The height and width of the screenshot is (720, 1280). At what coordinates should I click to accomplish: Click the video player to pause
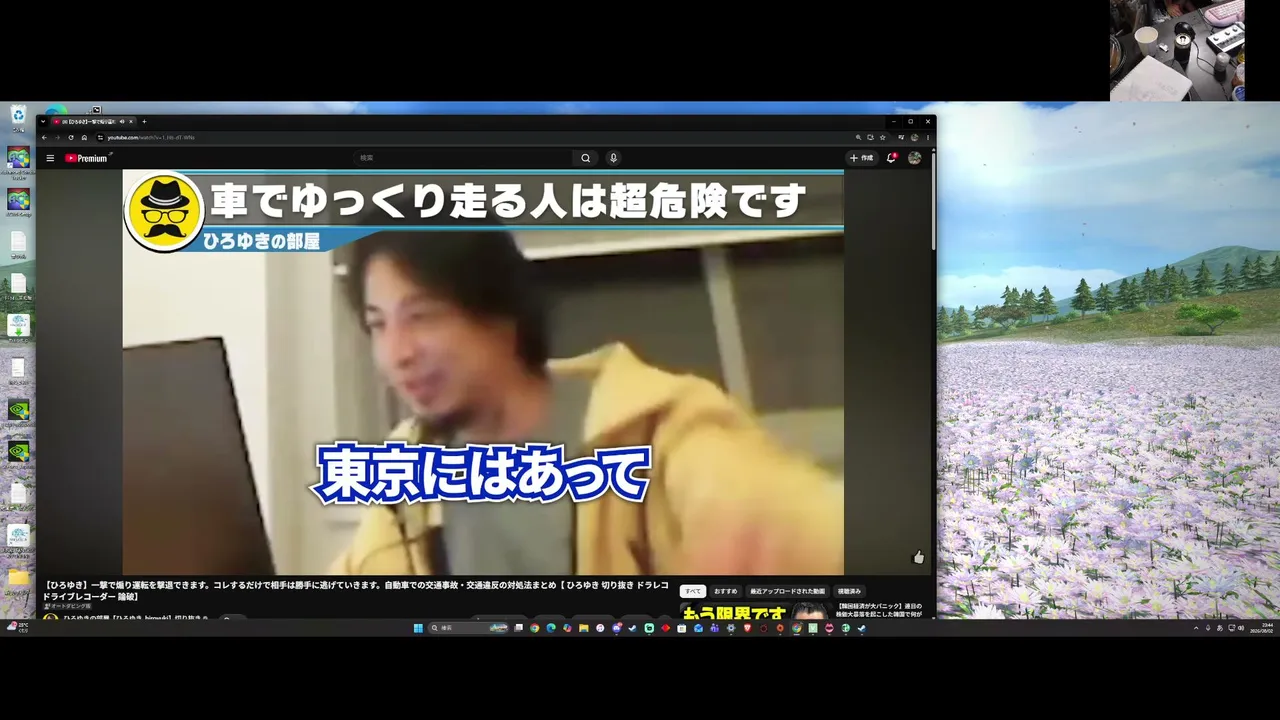(483, 372)
